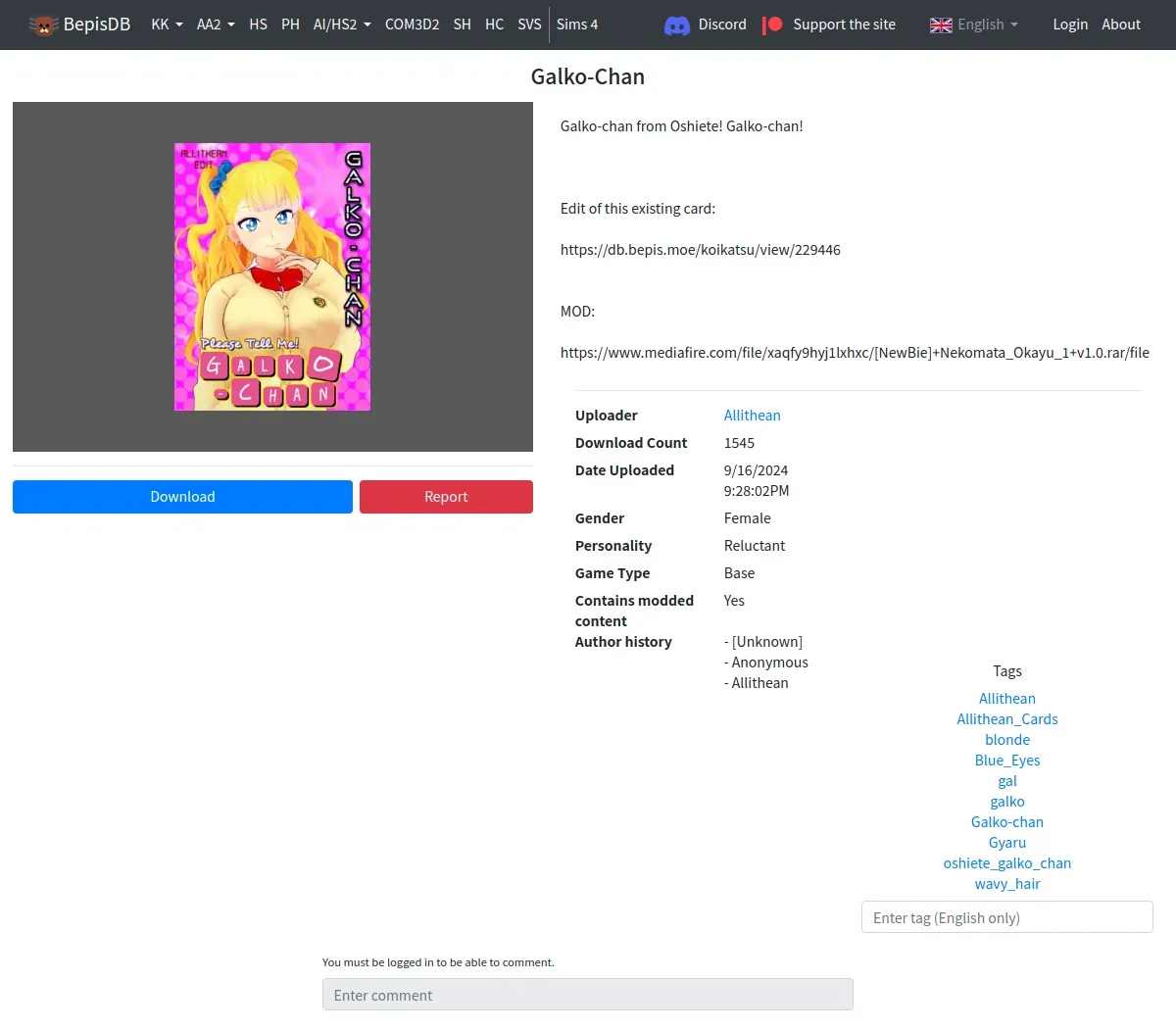Click the BepisDB brand name
Viewport: 1176px width, 1031px height.
click(x=97, y=25)
